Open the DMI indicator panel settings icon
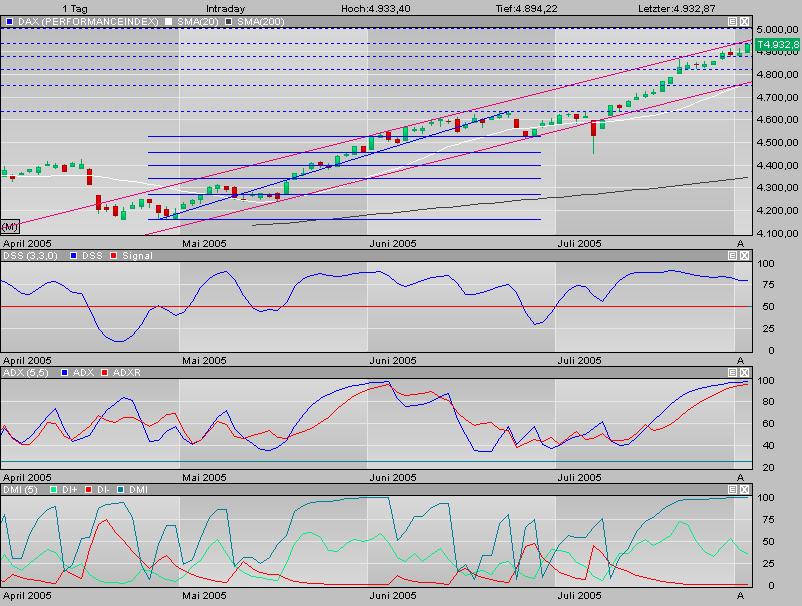The width and height of the screenshot is (802, 606). coord(732,489)
